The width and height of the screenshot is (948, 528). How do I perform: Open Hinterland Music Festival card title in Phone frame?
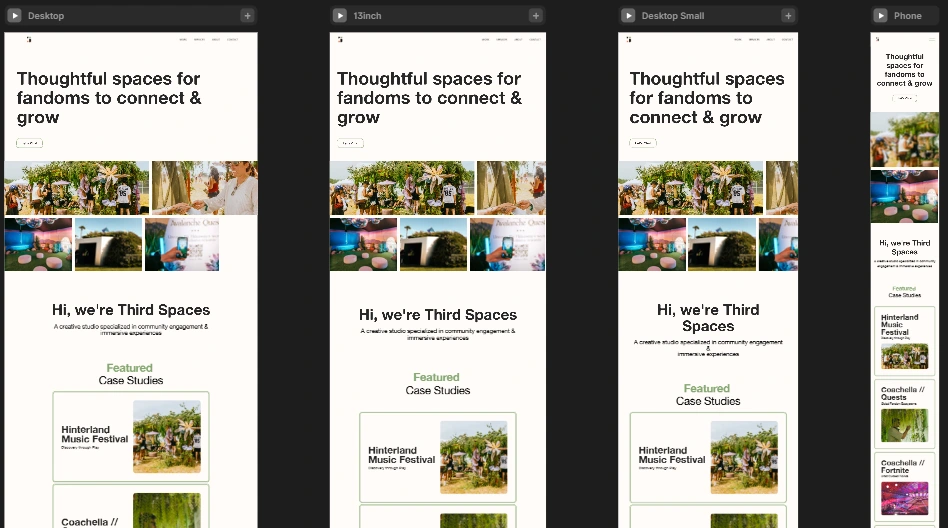899,325
